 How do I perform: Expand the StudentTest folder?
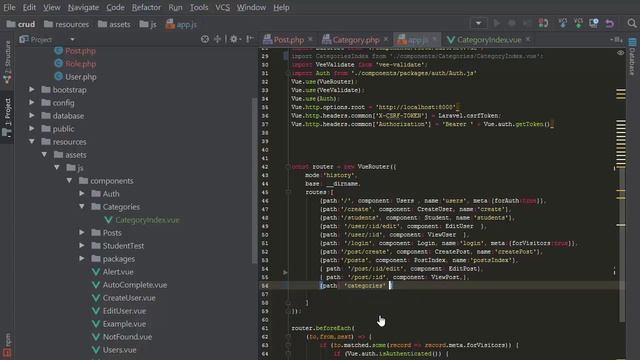pyautogui.click(x=82, y=245)
